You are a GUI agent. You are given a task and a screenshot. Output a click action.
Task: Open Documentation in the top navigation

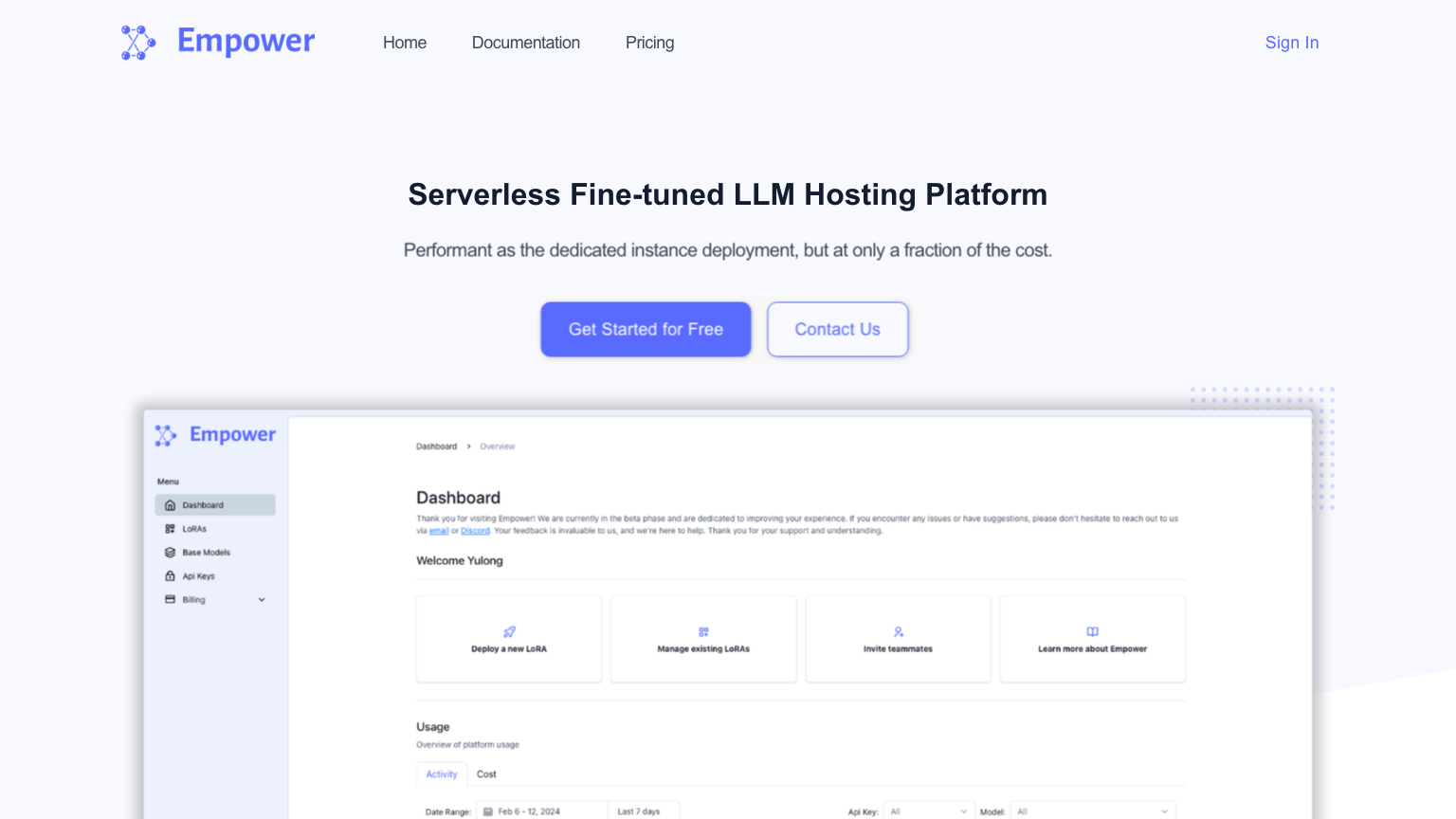(526, 43)
